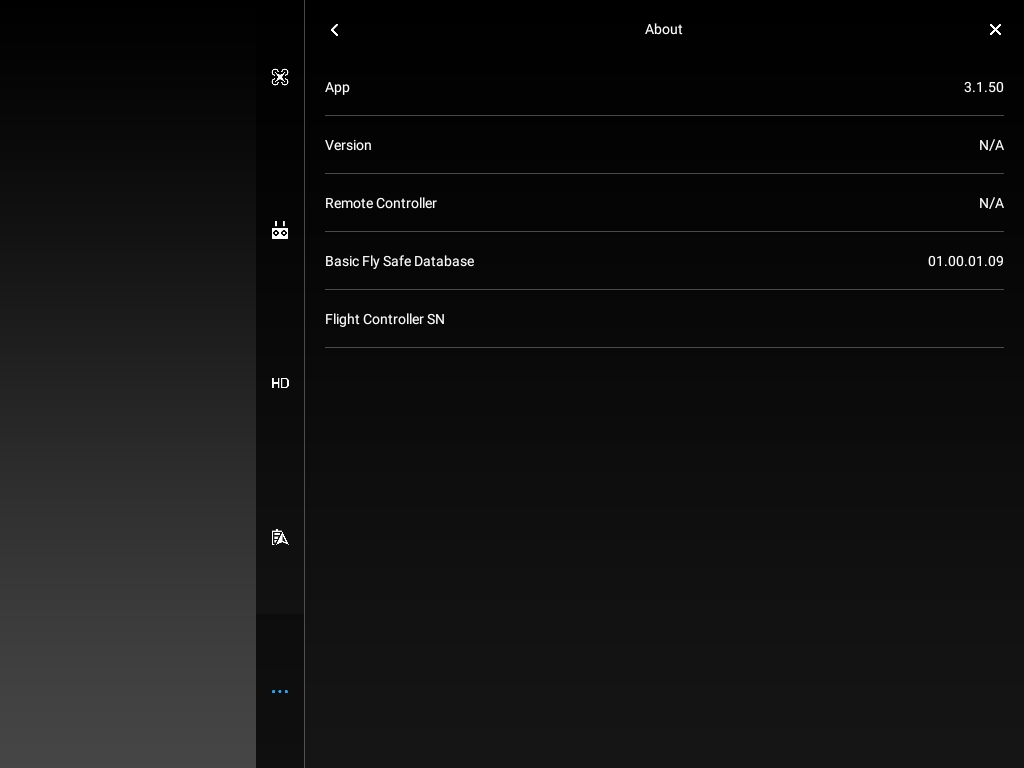This screenshot has width=1024, height=768.
Task: Select the Remote Controller row label
Action: (381, 203)
